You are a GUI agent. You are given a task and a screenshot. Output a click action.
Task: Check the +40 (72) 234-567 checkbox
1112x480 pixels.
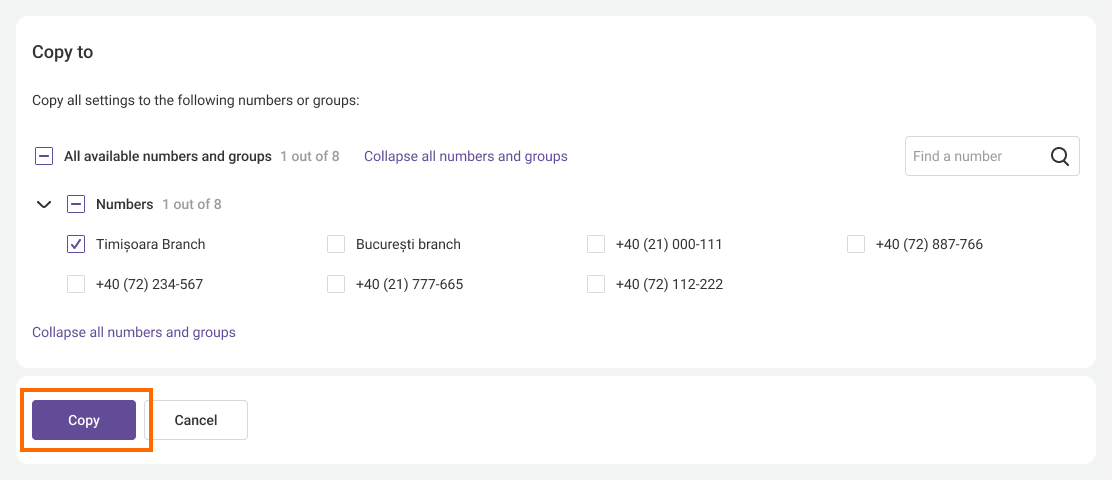(76, 284)
